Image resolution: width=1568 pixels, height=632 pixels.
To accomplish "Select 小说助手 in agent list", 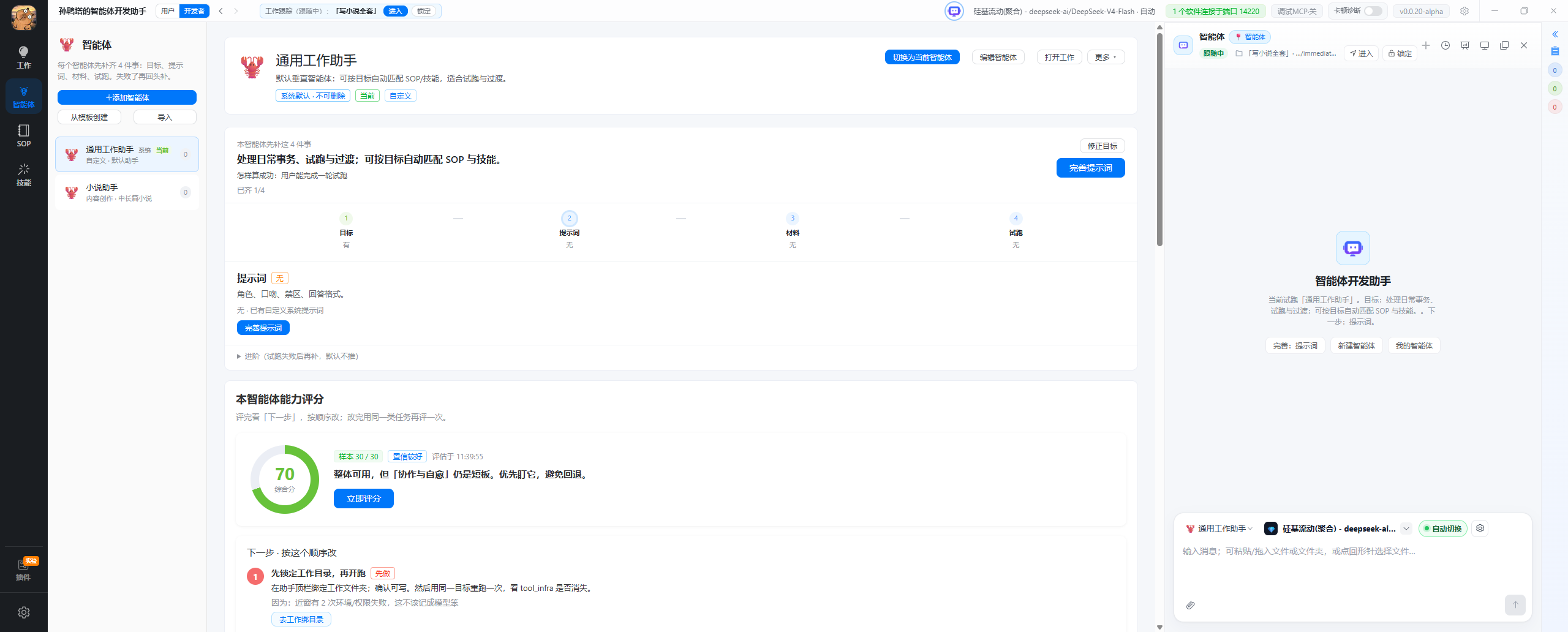I will tap(127, 192).
